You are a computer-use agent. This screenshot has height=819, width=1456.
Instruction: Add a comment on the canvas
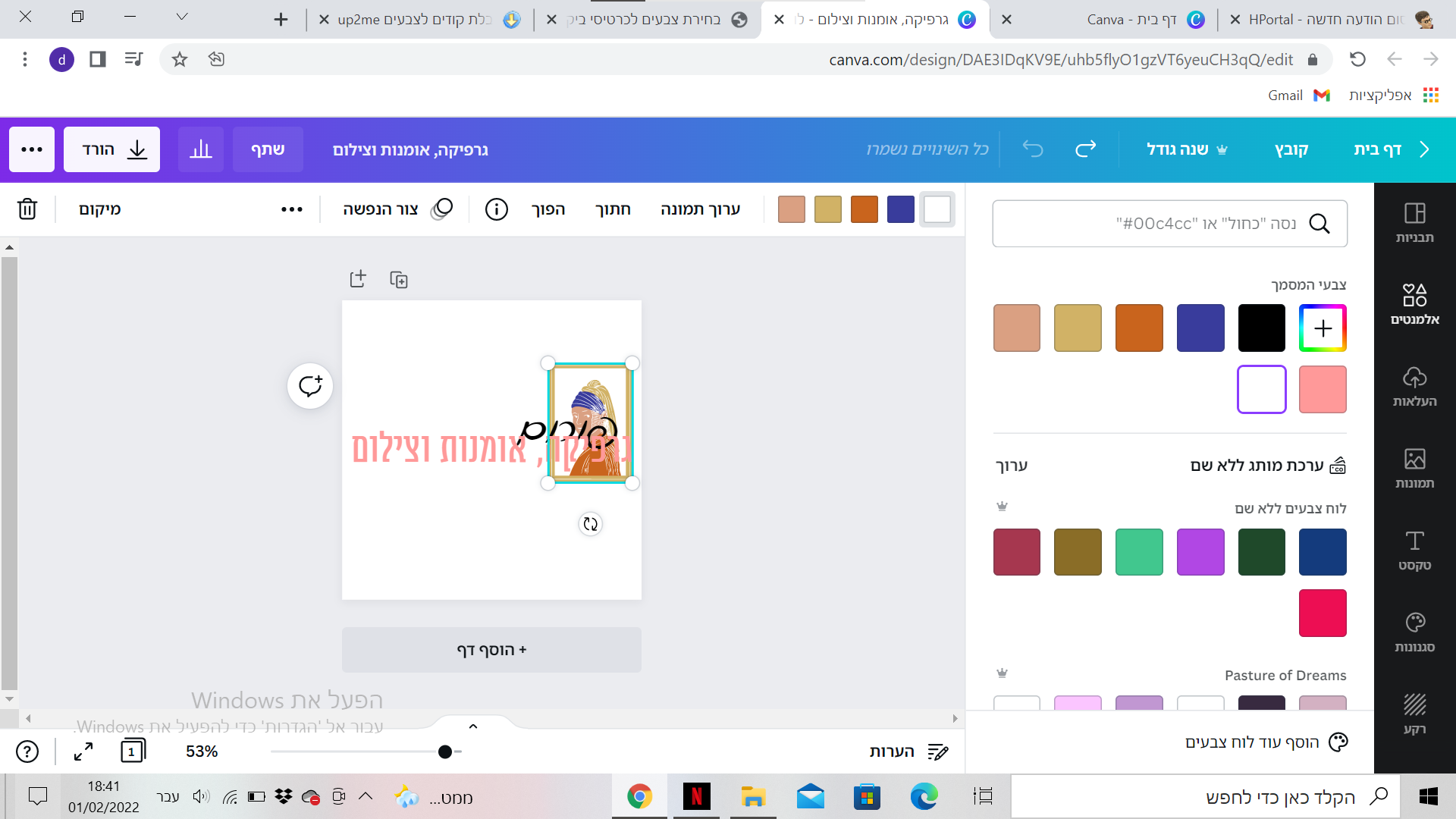(x=310, y=386)
